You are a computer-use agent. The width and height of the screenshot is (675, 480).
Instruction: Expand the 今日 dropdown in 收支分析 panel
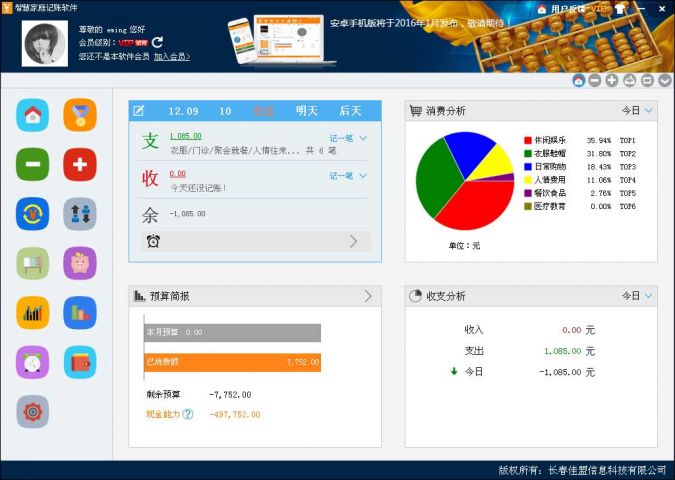coord(637,296)
